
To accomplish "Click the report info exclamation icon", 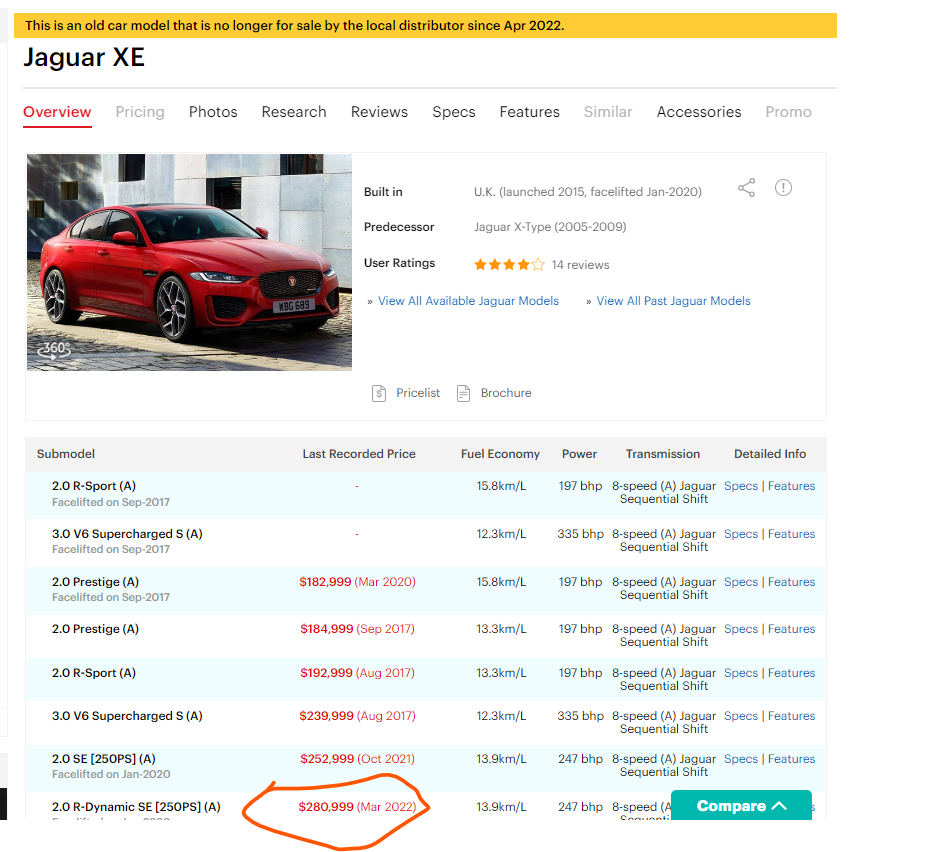I will [x=783, y=188].
